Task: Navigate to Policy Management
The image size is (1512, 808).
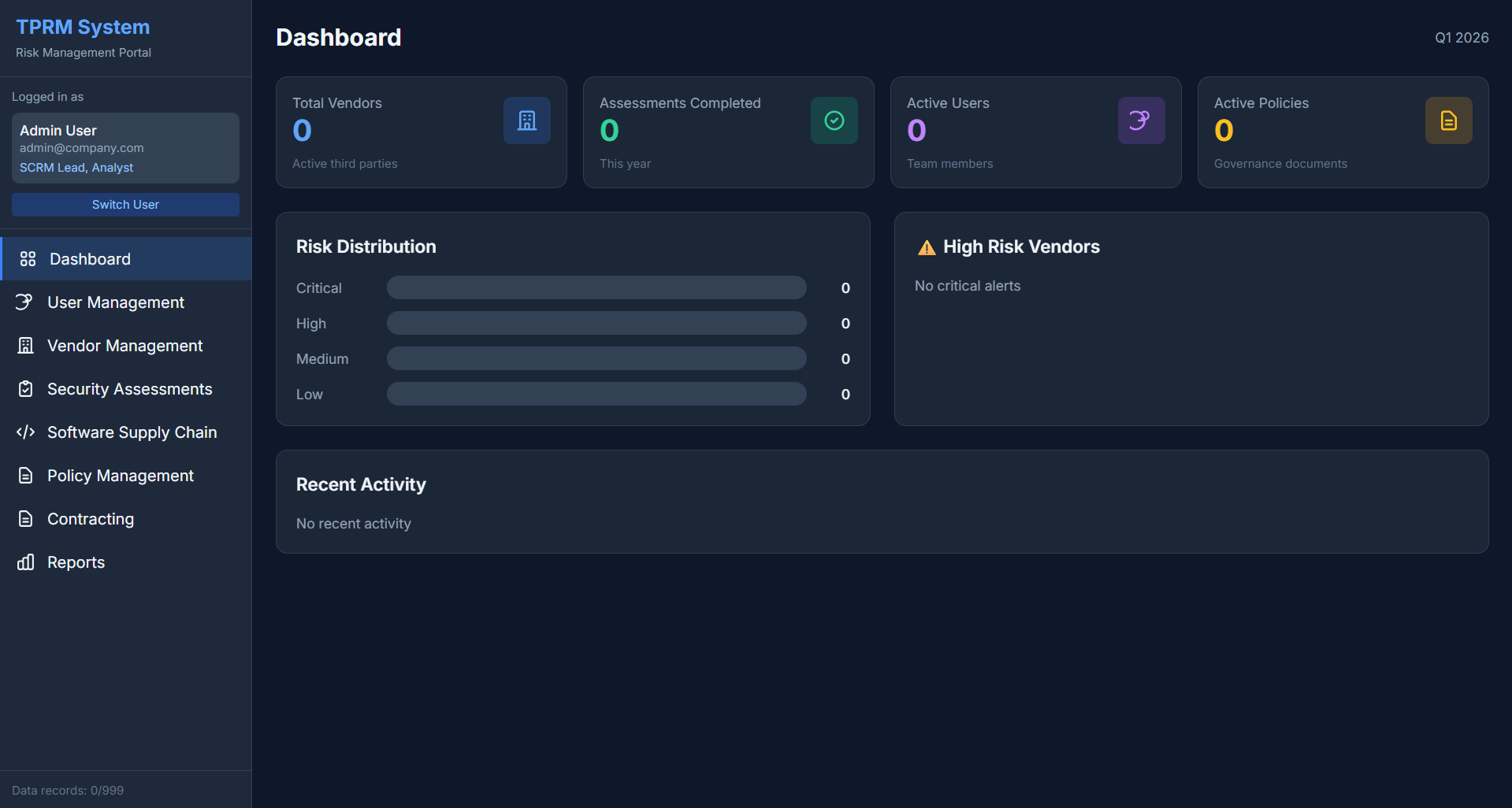Action: pyautogui.click(x=120, y=476)
